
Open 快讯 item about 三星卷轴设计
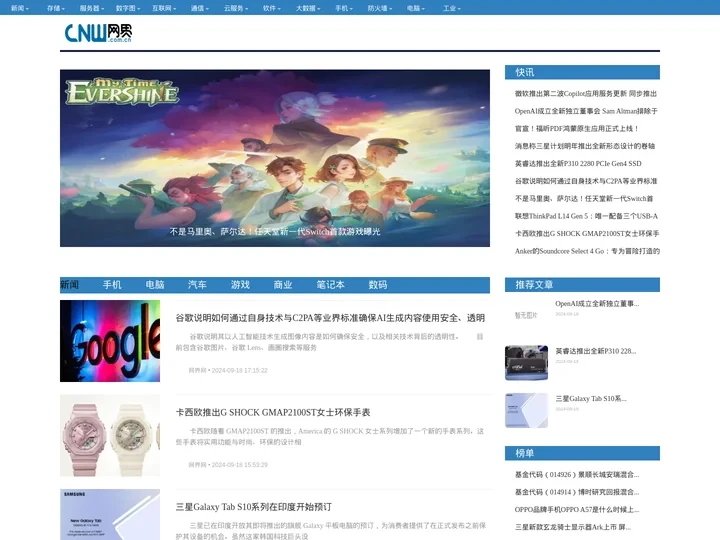(x=585, y=146)
